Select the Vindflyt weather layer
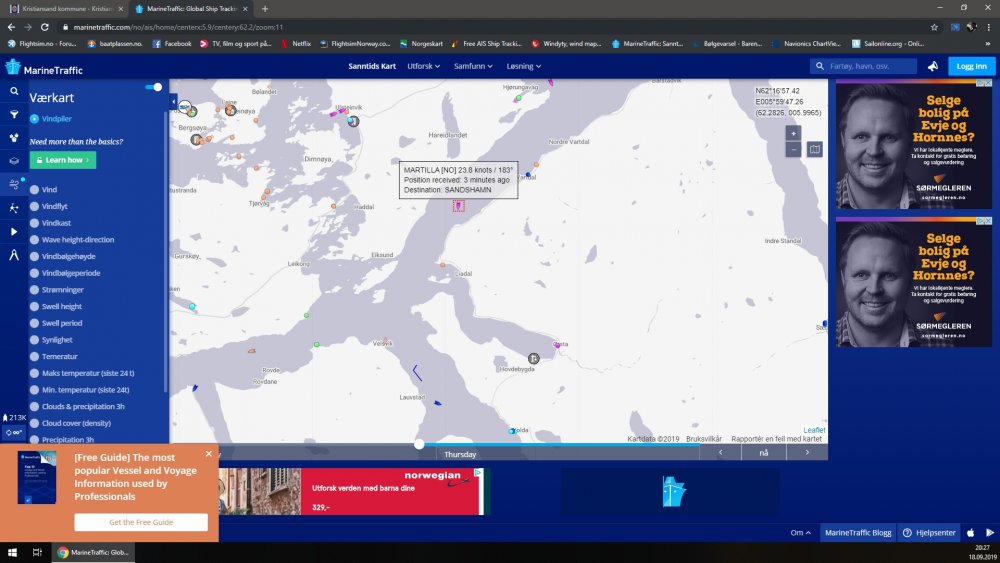This screenshot has height=563, width=1000. pyautogui.click(x=48, y=206)
